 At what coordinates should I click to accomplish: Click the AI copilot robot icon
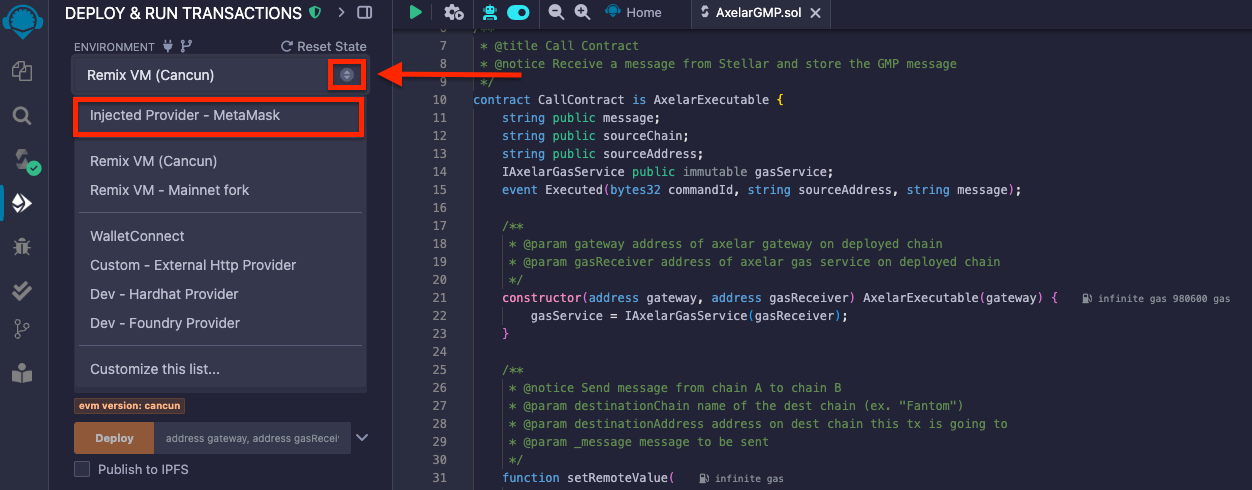click(x=490, y=12)
